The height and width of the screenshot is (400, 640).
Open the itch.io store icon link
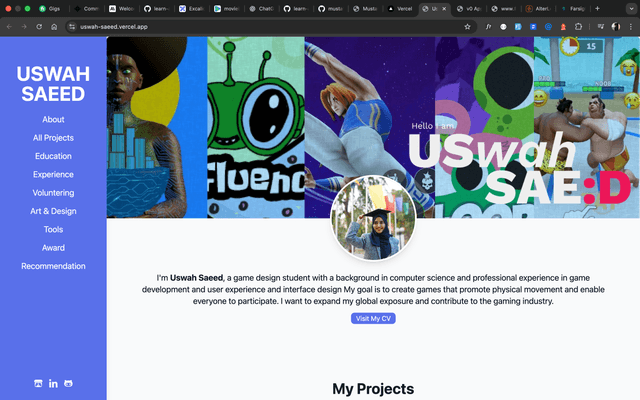[x=39, y=384]
